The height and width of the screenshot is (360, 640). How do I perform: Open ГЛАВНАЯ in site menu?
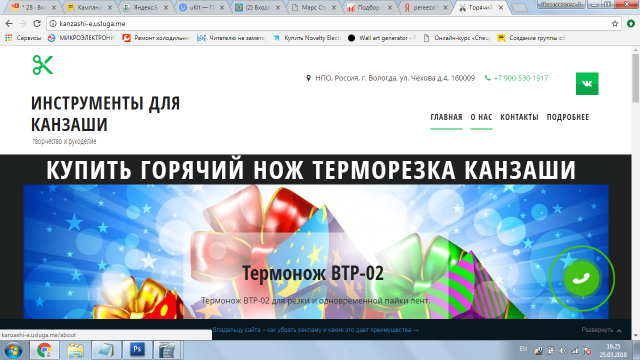point(446,117)
